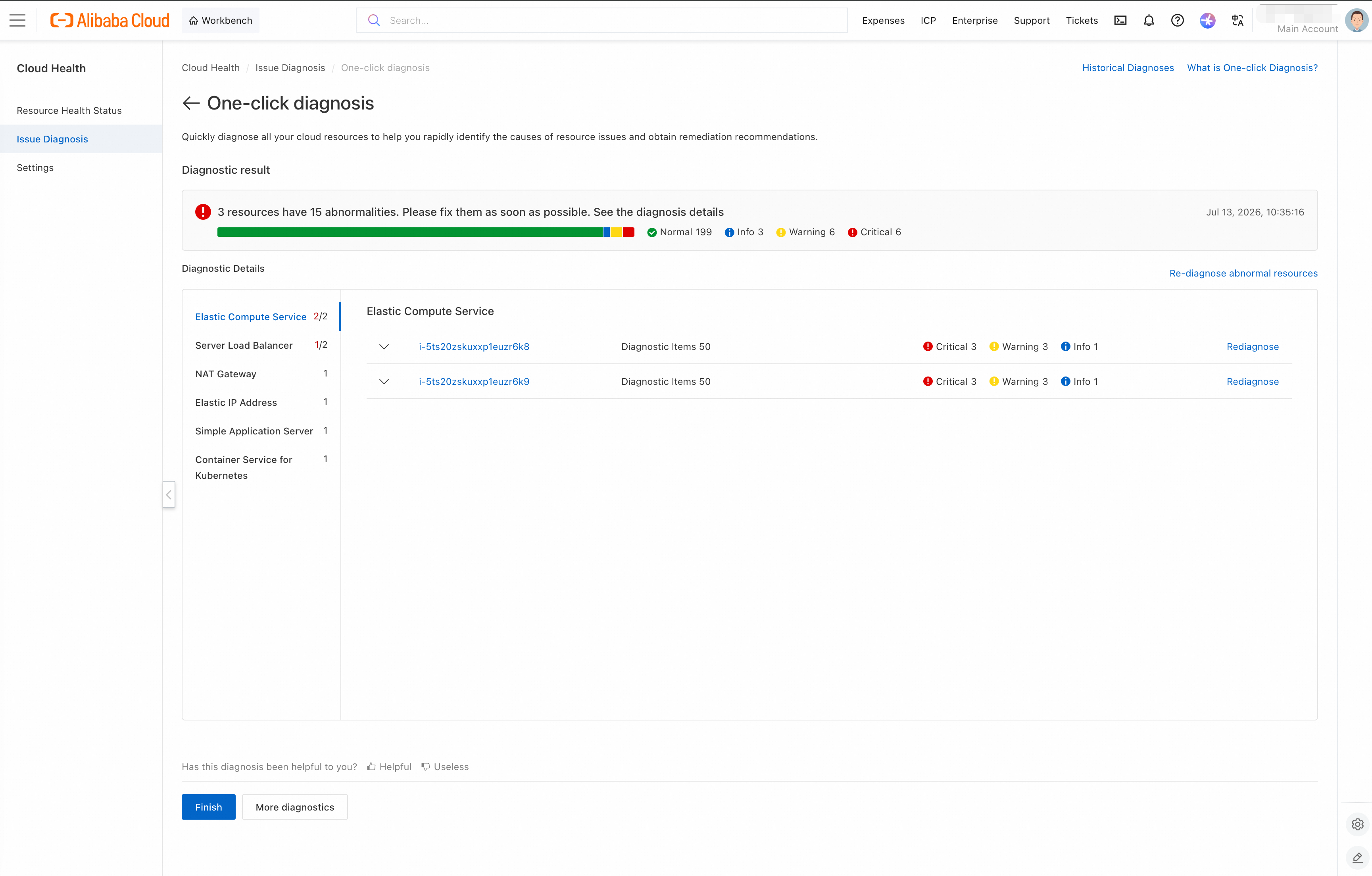This screenshot has height=876, width=1372.
Task: Click the blue Info 3 summary icon
Action: pos(729,232)
